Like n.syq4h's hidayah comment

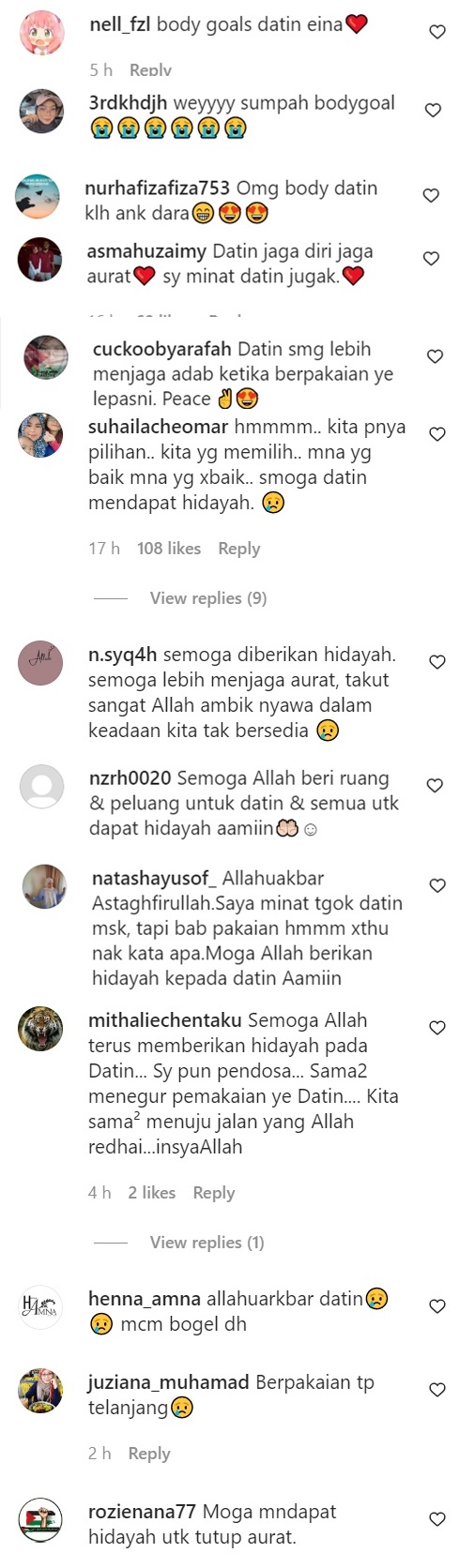(x=436, y=662)
